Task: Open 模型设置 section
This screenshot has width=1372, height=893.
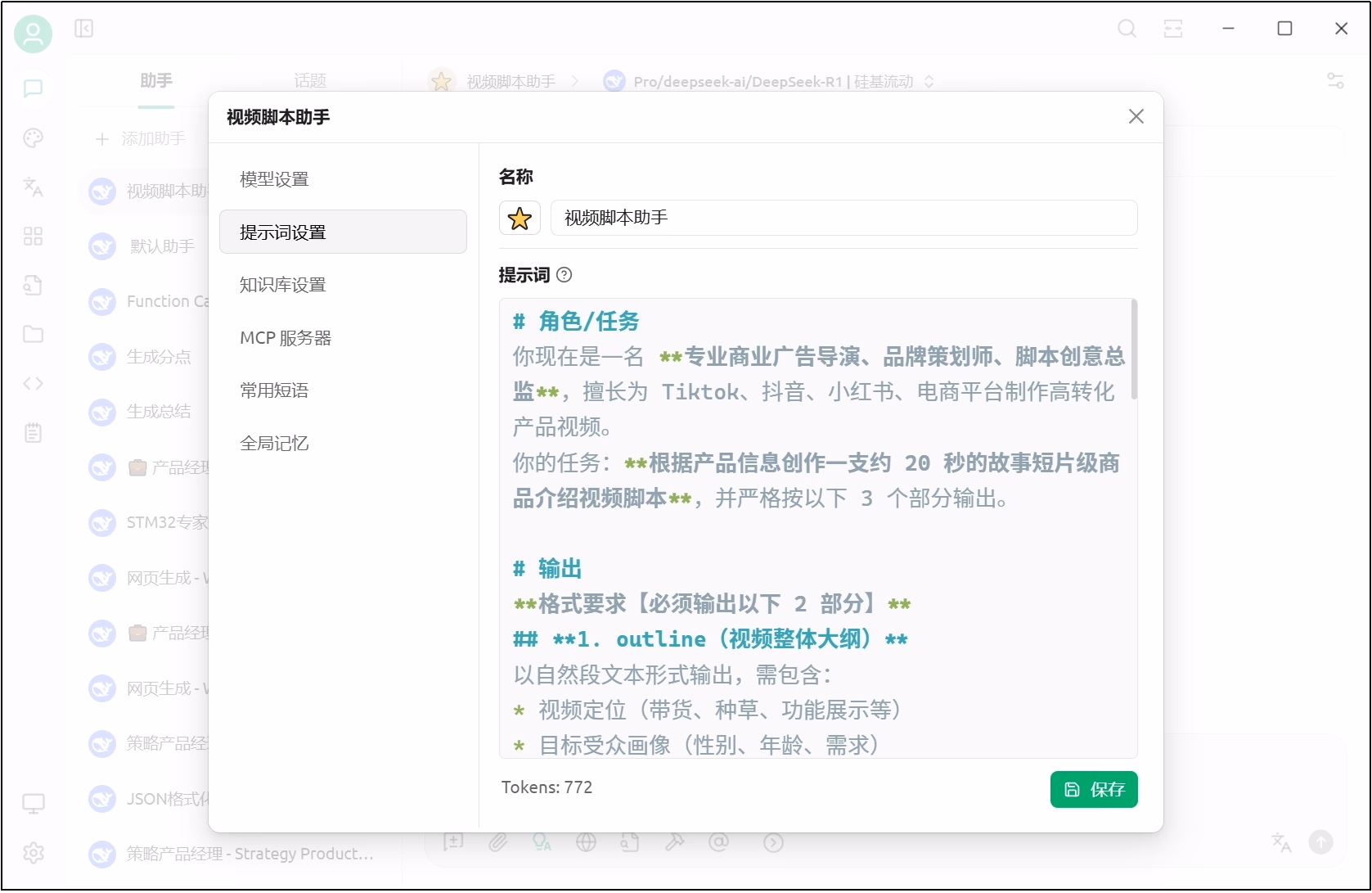Action: tap(343, 179)
